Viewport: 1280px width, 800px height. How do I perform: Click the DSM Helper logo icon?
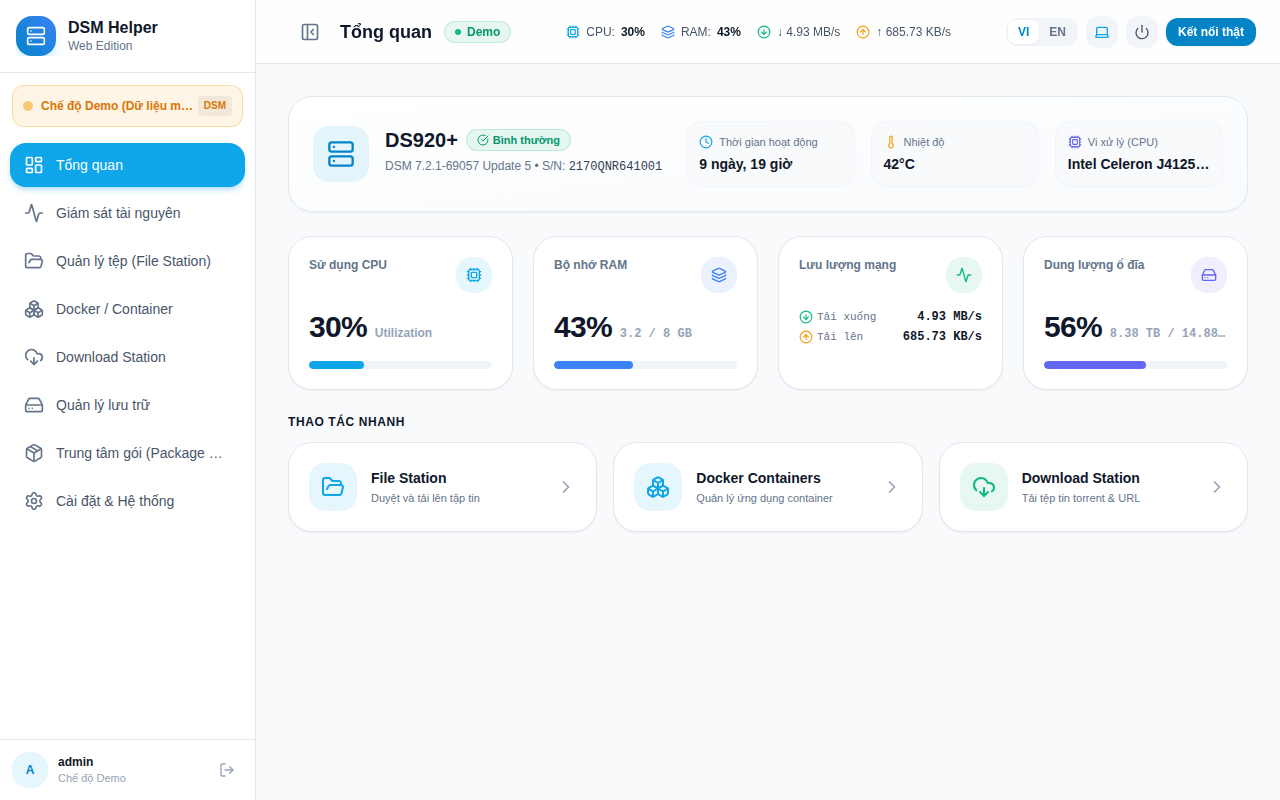pos(36,36)
